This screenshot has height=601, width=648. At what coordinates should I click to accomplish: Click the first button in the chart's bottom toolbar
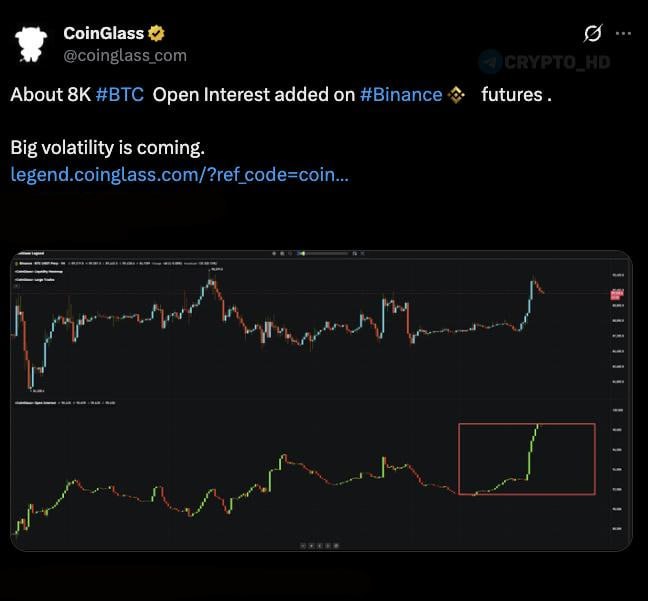[x=302, y=545]
